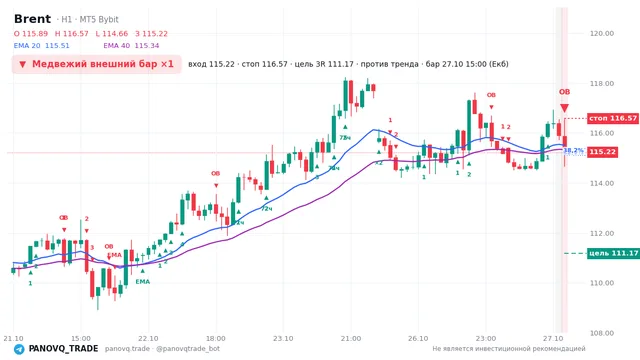Click the red EMA signal label
Image resolution: width=640 pixels, height=360 pixels.
(114, 255)
